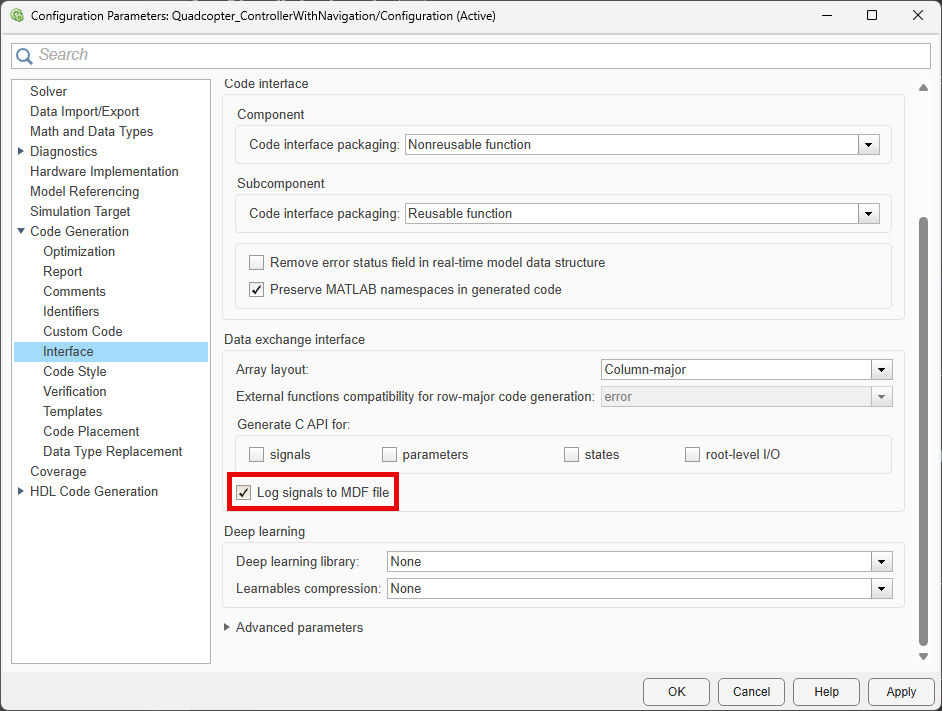Close the Configuration Parameters dialog
Screen dimensions: 942x711
pyautogui.click(x=918, y=15)
